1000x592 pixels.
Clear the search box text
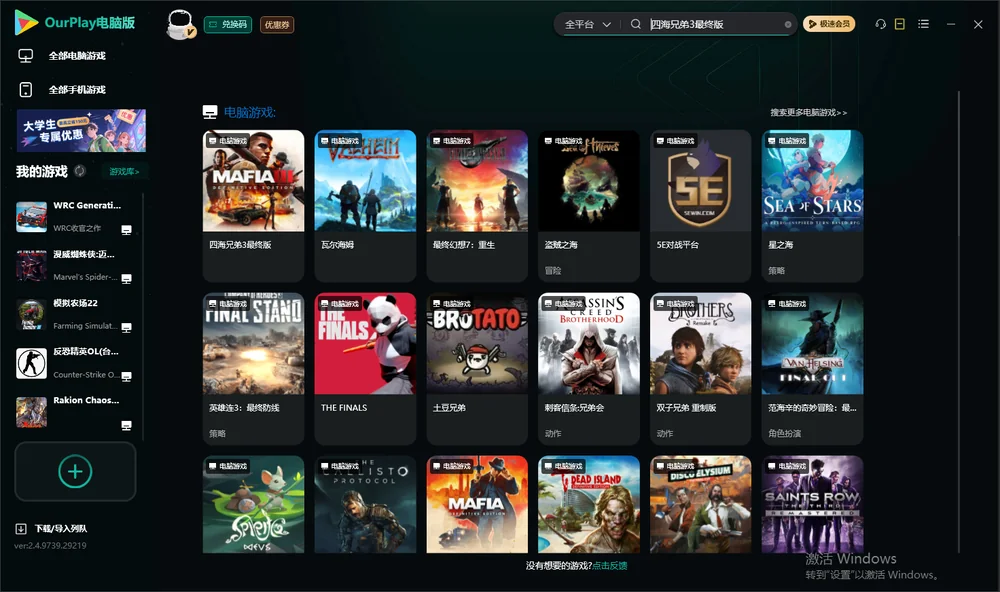point(788,25)
